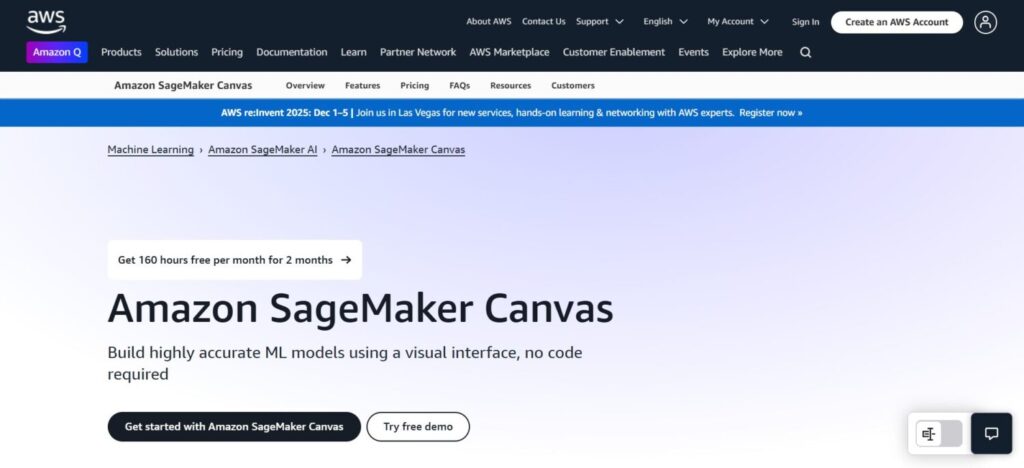The image size is (1024, 468).
Task: Open the Amazon SageMaker AI breadcrumb
Action: (x=263, y=149)
